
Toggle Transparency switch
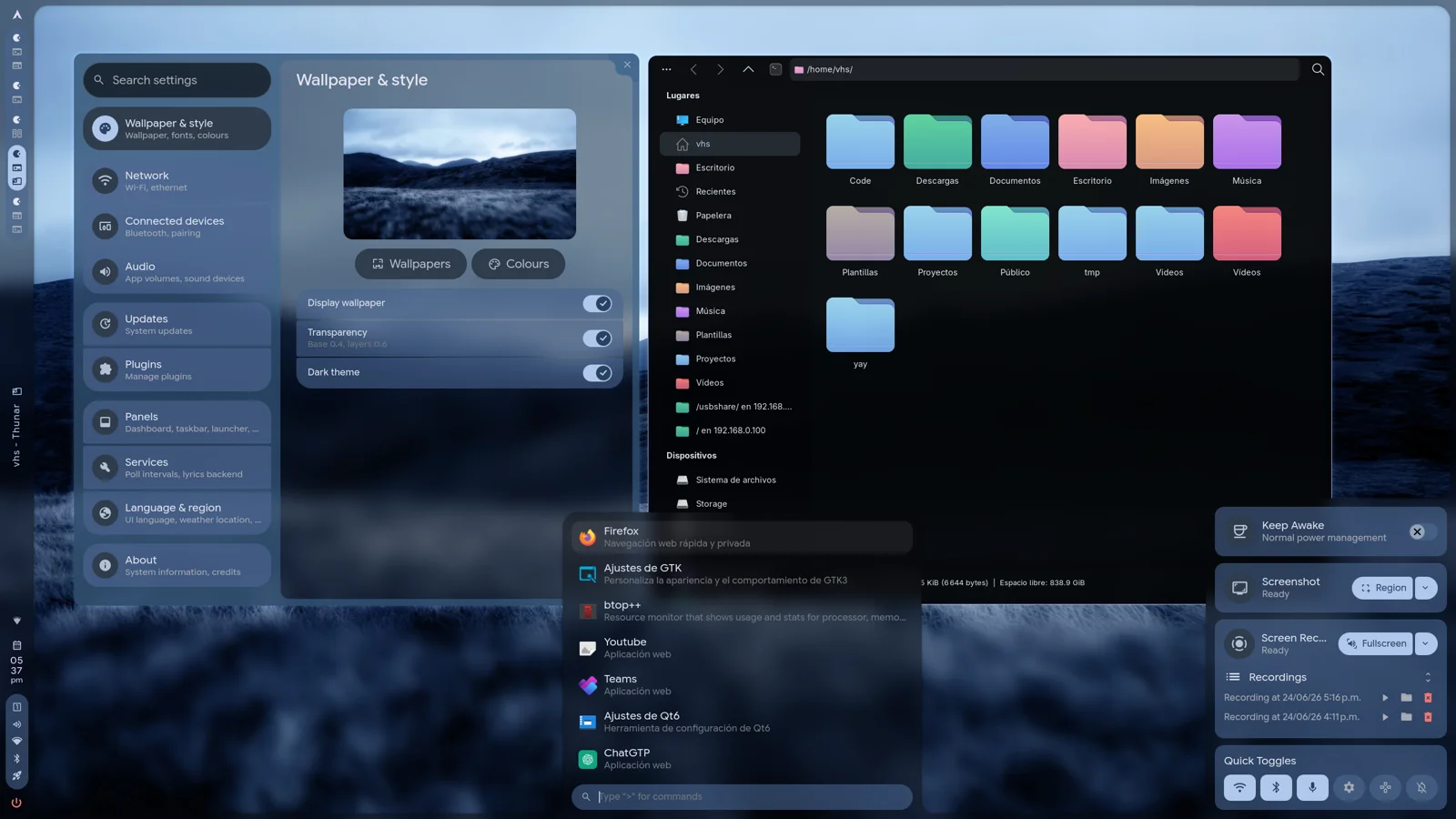(597, 338)
